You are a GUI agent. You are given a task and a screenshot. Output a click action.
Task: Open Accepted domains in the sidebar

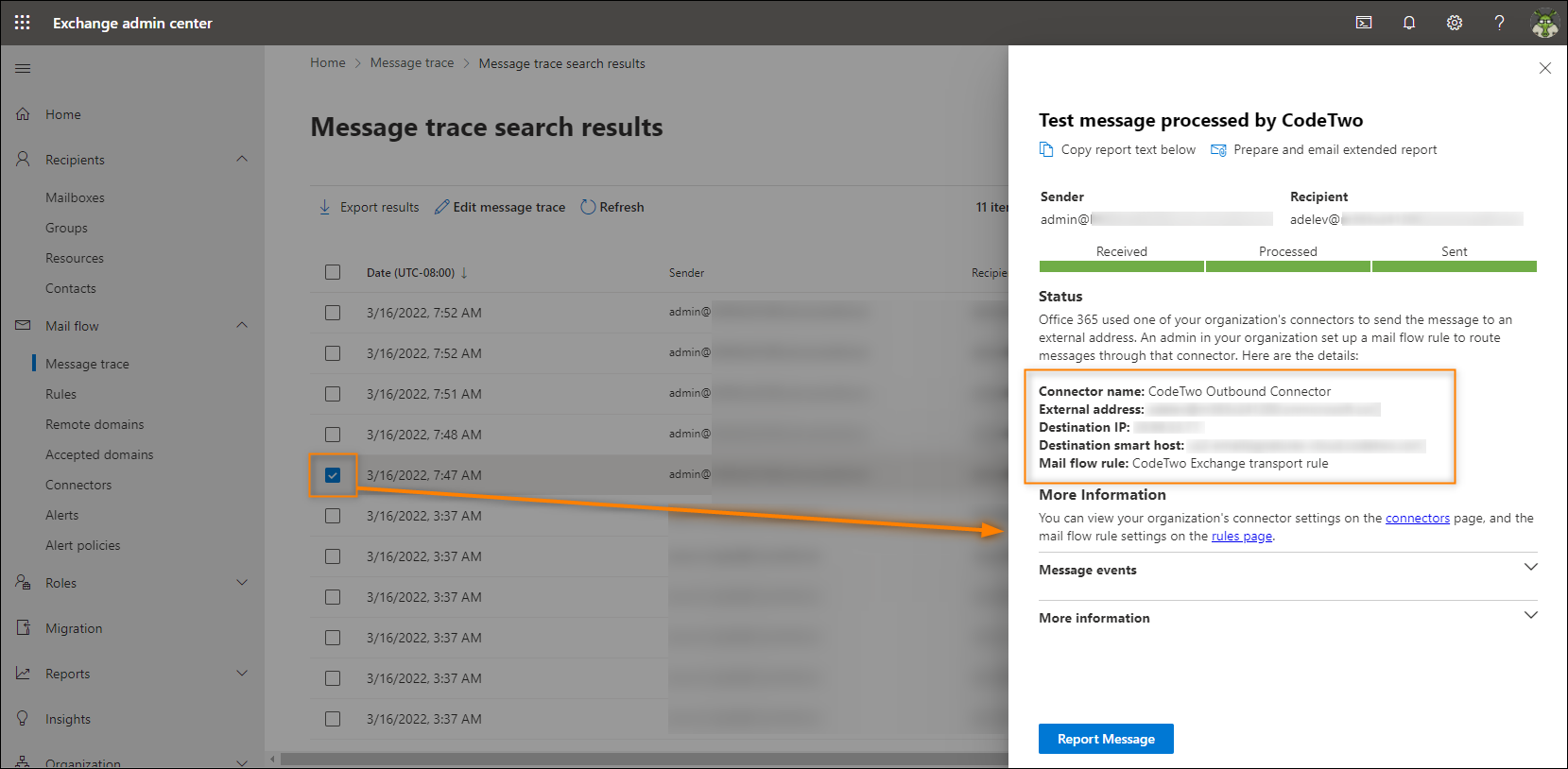tap(99, 454)
